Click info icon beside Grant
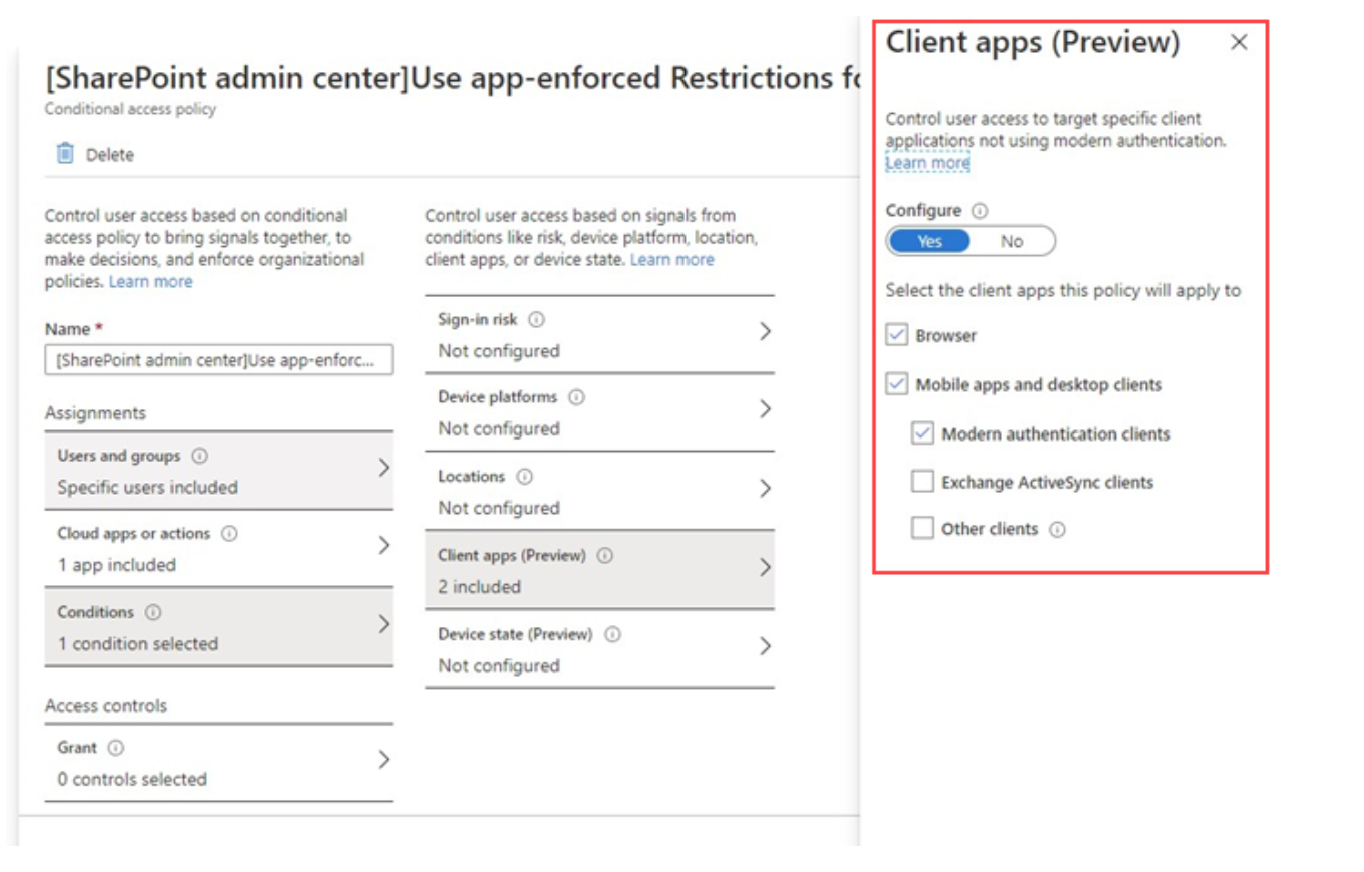 point(116,748)
